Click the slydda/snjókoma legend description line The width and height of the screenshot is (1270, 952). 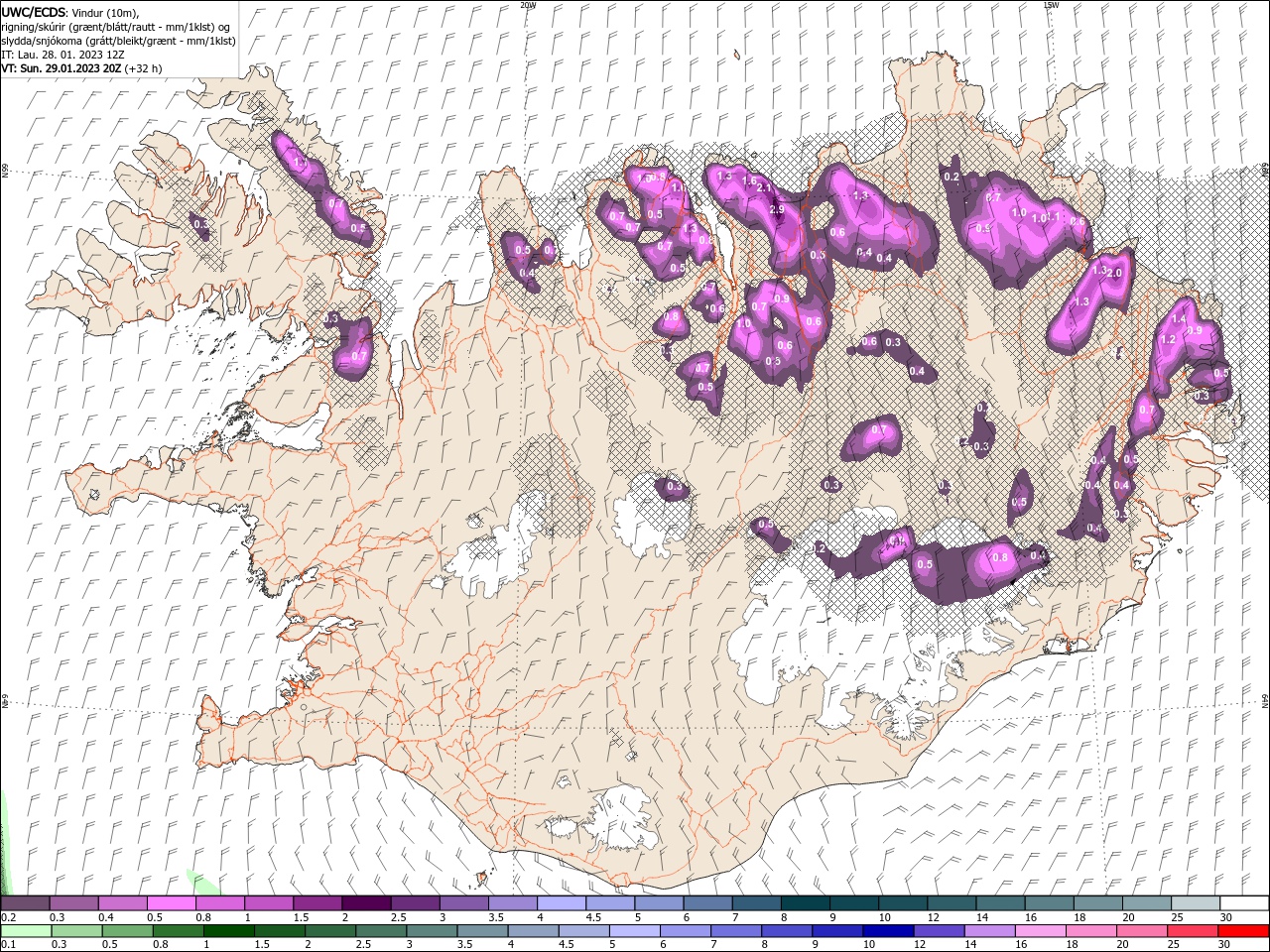(118, 41)
